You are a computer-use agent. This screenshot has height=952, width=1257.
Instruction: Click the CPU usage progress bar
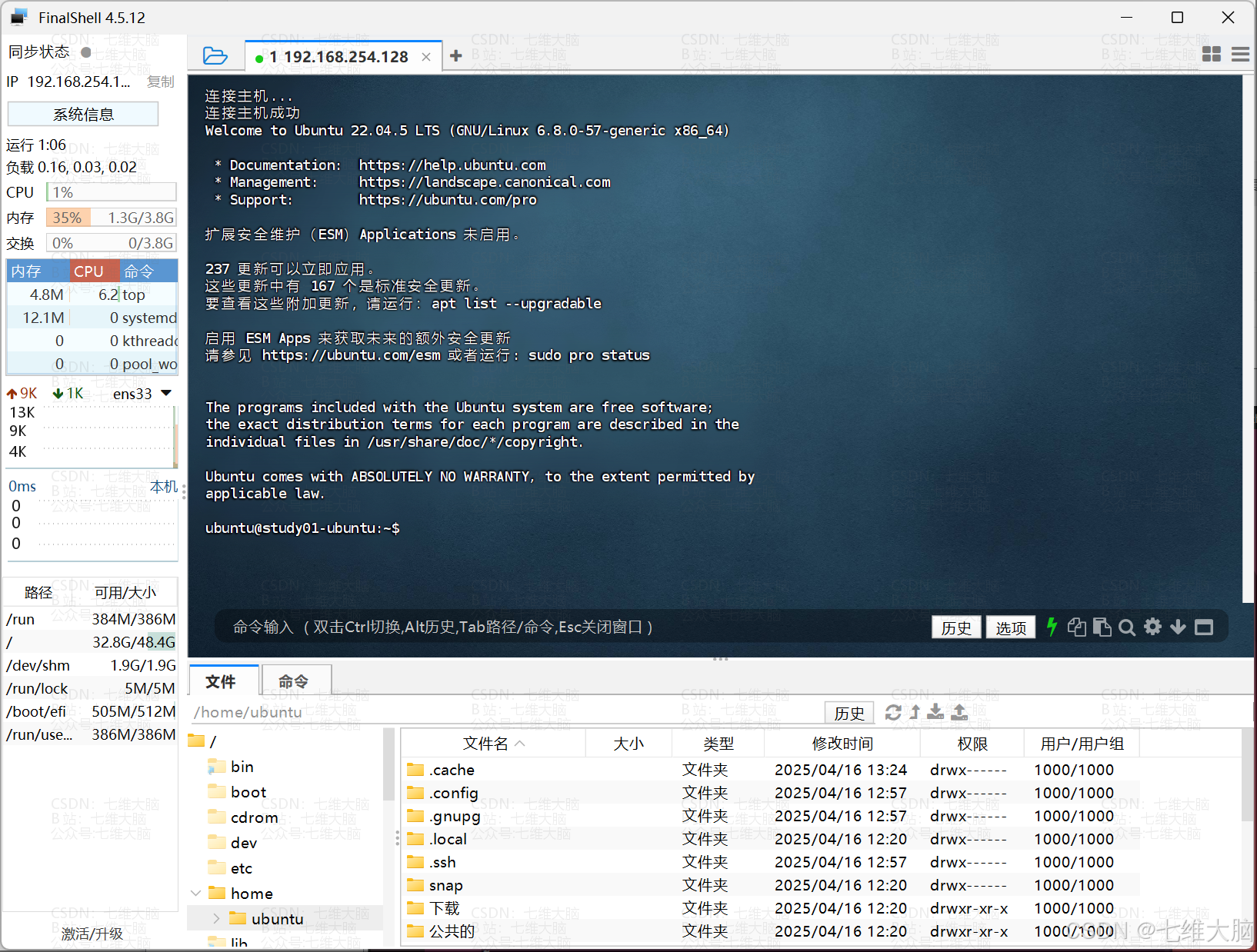point(112,192)
